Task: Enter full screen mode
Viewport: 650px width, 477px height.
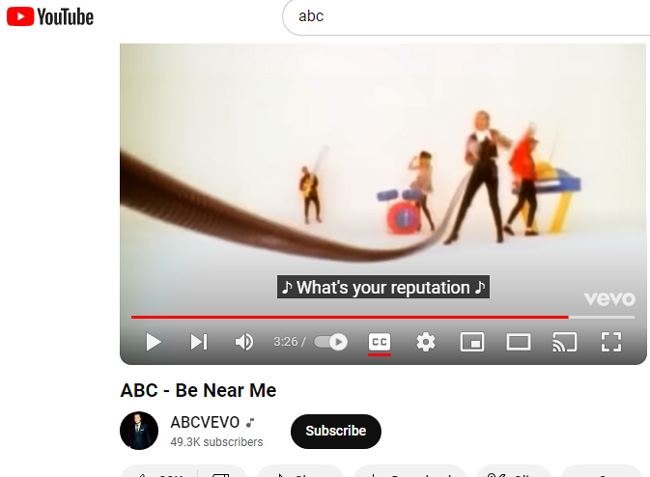Action: tap(611, 342)
